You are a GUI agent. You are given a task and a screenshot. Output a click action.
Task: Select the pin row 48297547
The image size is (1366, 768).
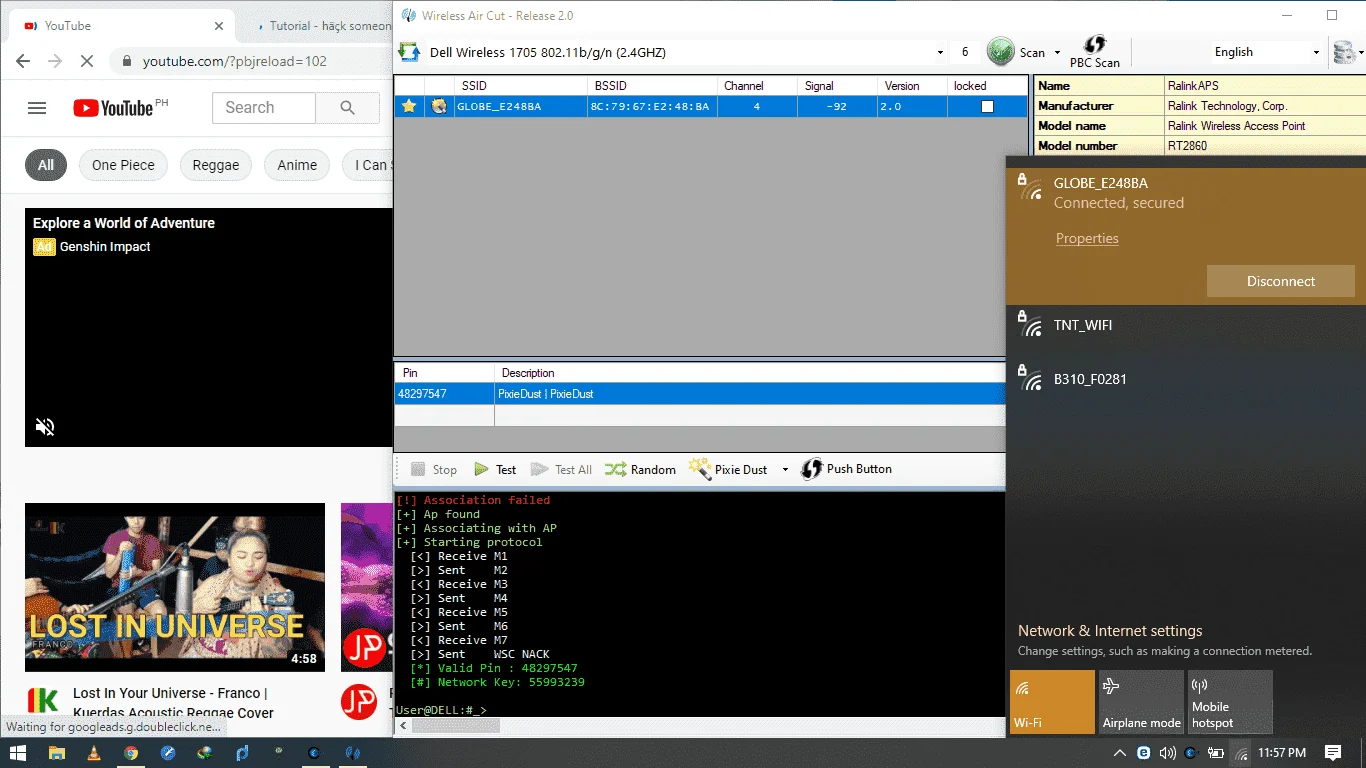700,394
